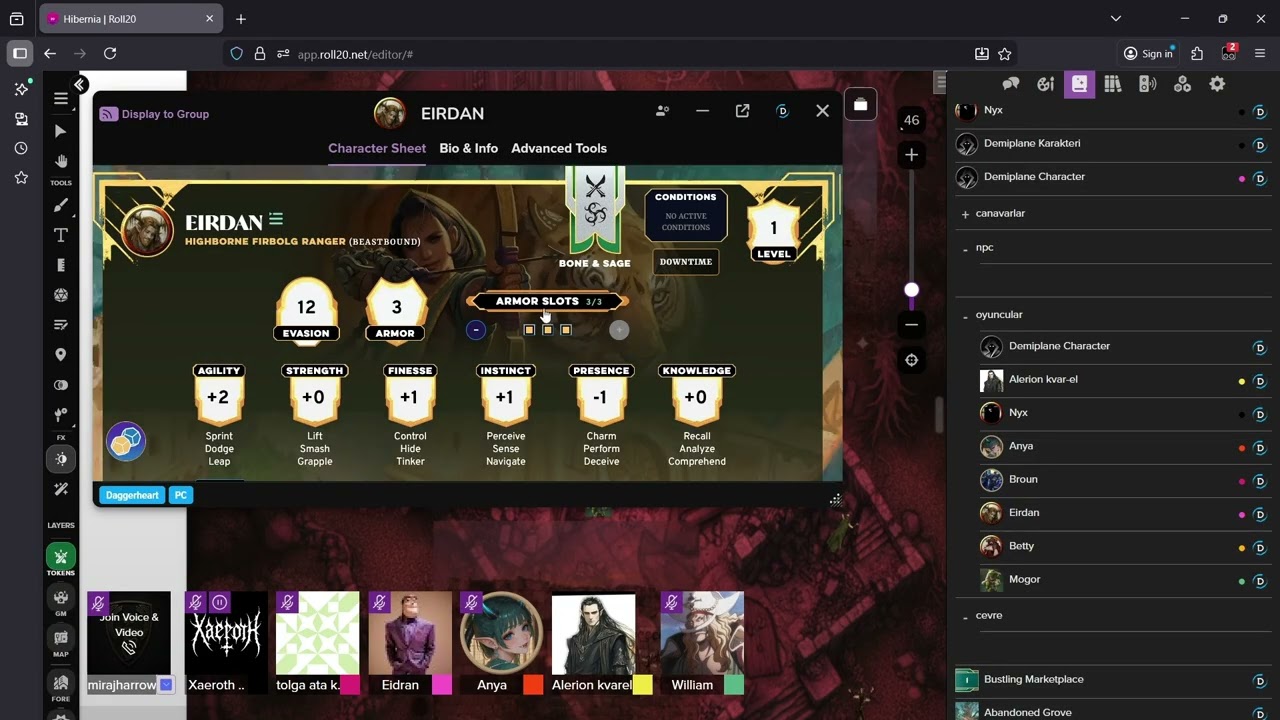Zoom out with the minus button

[911, 325]
